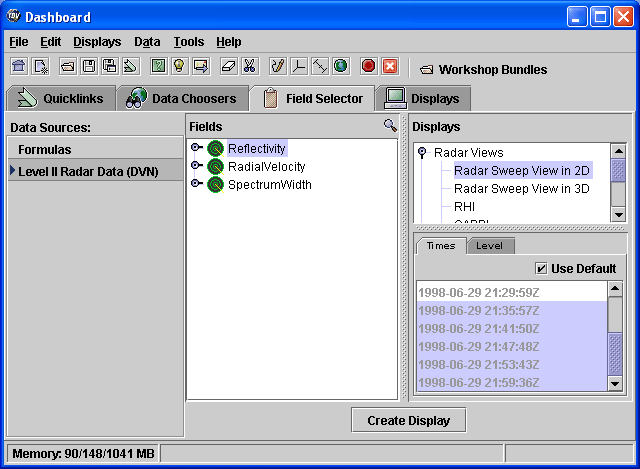Click the scissors toolbar icon
Viewport: 640px width, 469px height.
click(249, 66)
